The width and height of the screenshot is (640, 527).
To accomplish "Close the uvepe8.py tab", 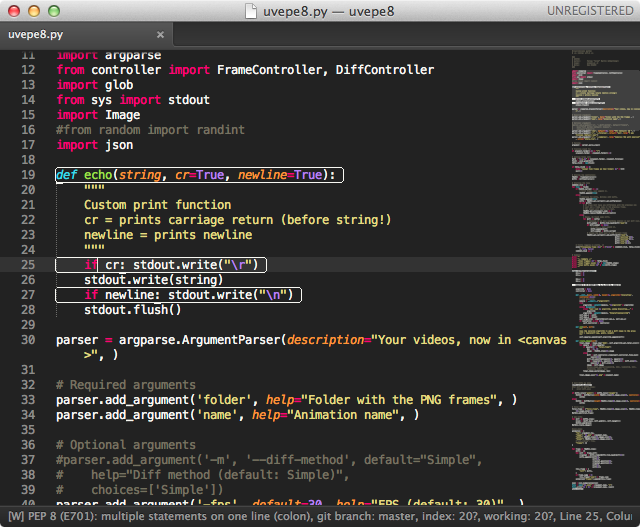I will tap(160, 35).
